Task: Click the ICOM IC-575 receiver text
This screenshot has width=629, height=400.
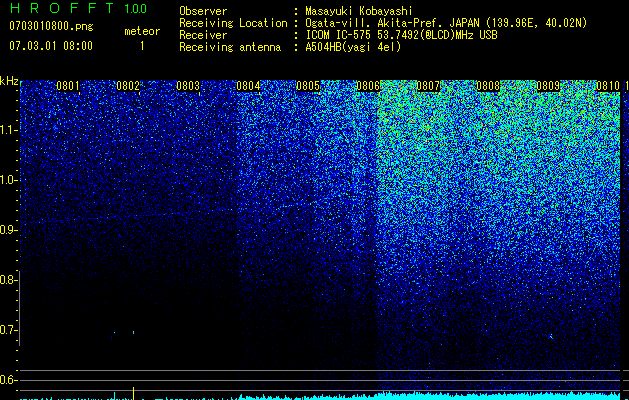Action: click(x=401, y=35)
